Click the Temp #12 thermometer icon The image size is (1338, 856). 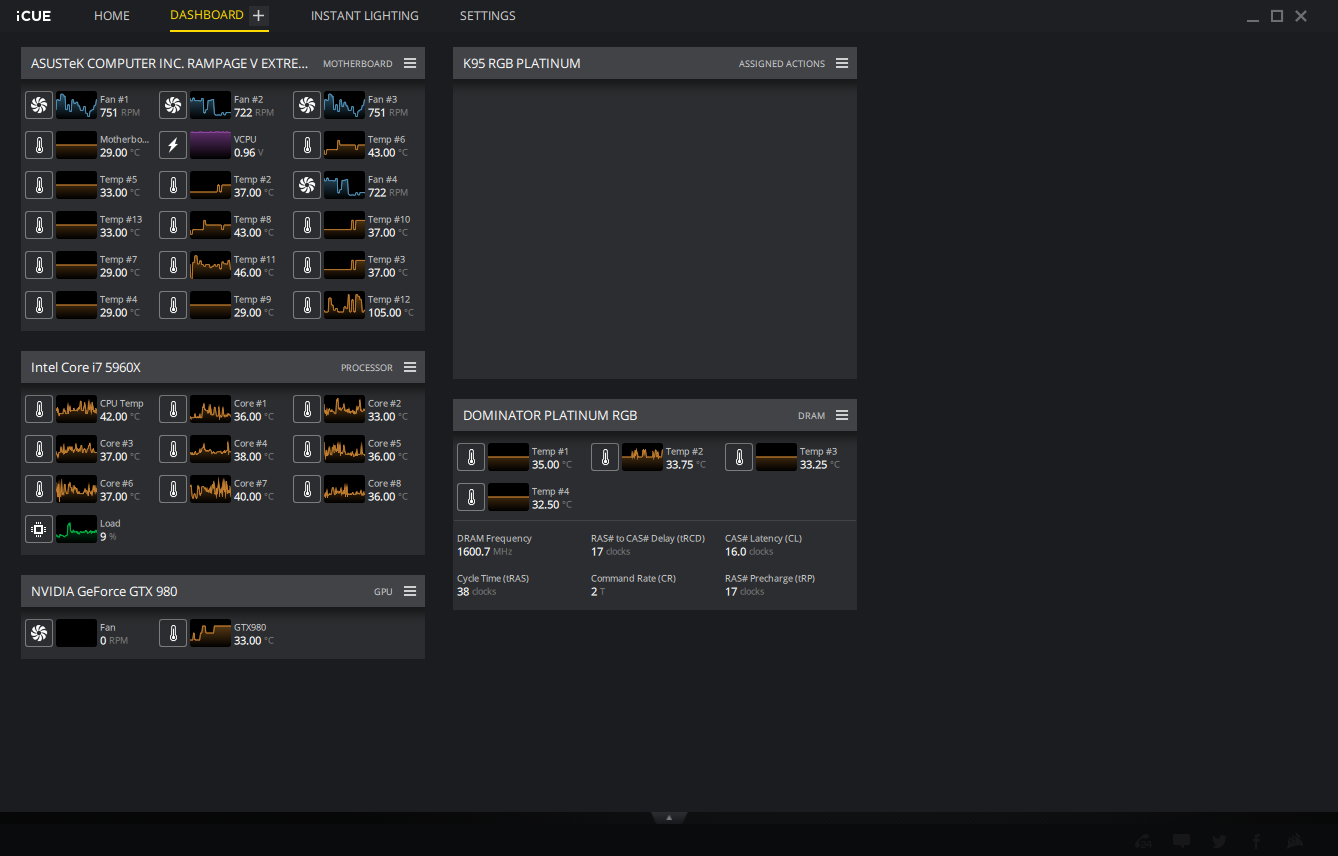point(307,305)
